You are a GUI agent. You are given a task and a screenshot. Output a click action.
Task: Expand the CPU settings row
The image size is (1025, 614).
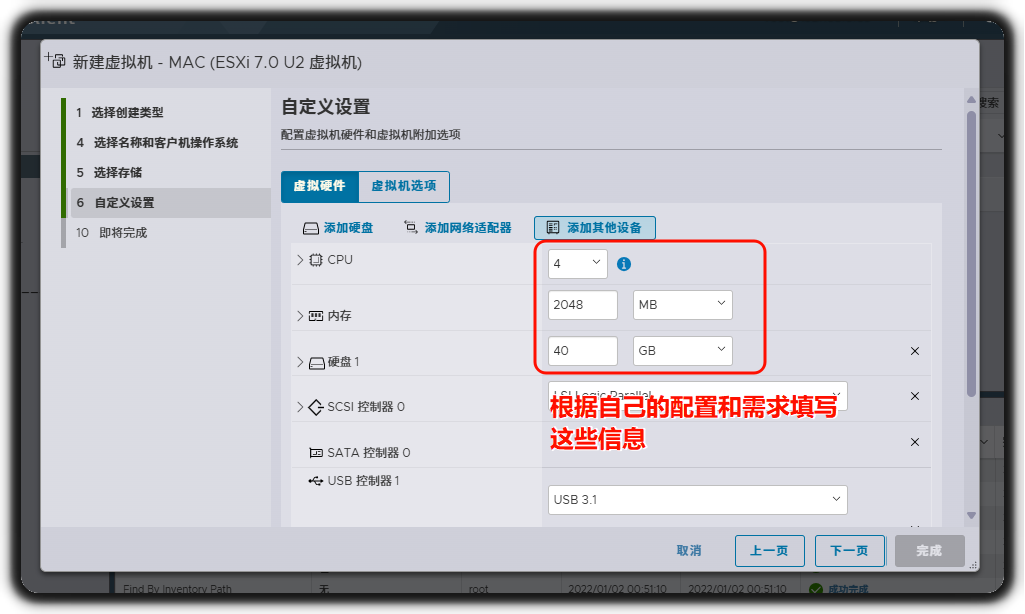pyautogui.click(x=300, y=260)
